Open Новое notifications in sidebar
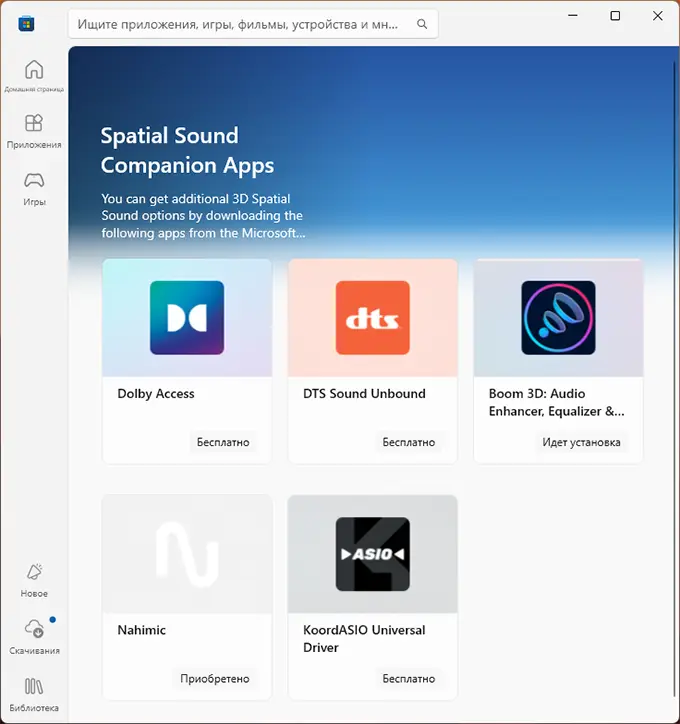 click(x=34, y=579)
